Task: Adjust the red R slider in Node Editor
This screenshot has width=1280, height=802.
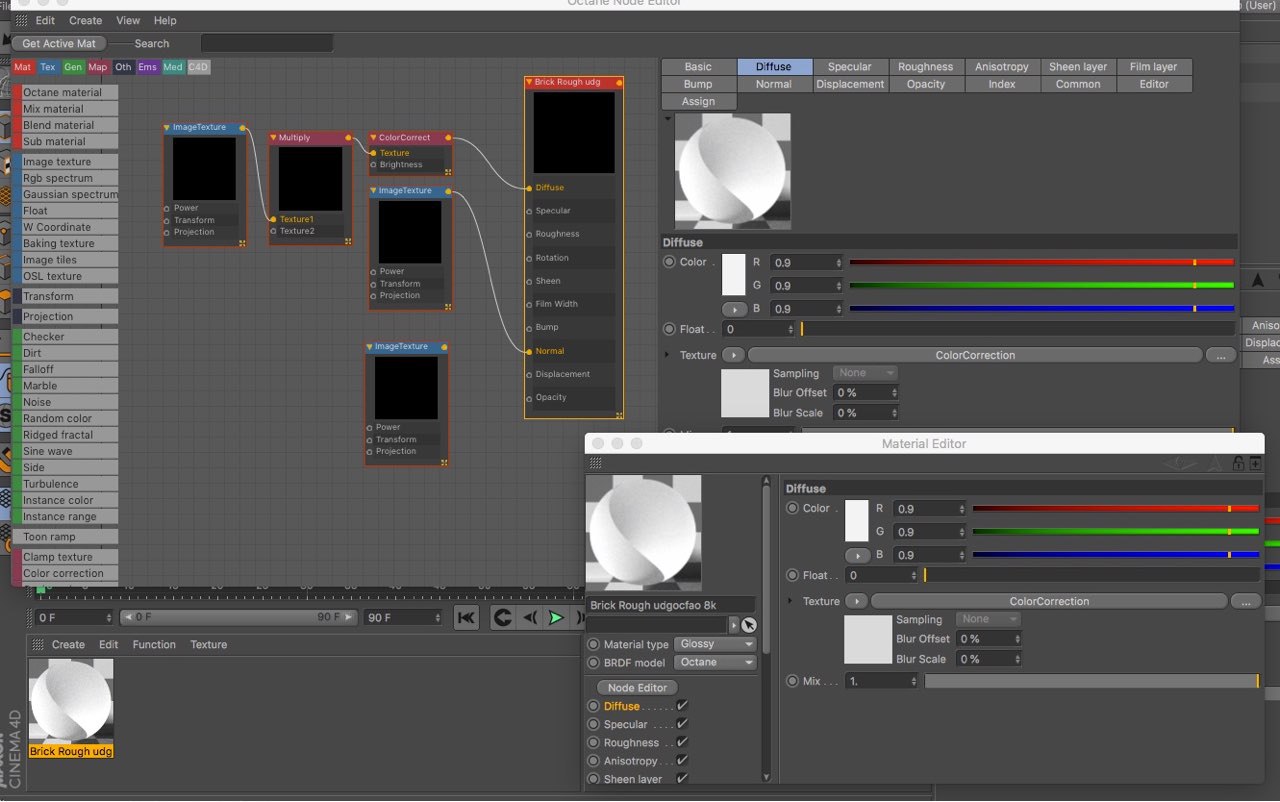Action: (x=1042, y=262)
